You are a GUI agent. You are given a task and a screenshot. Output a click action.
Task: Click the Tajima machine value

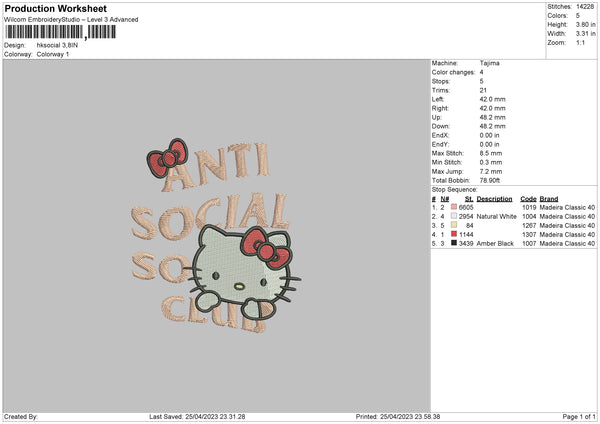(490, 63)
